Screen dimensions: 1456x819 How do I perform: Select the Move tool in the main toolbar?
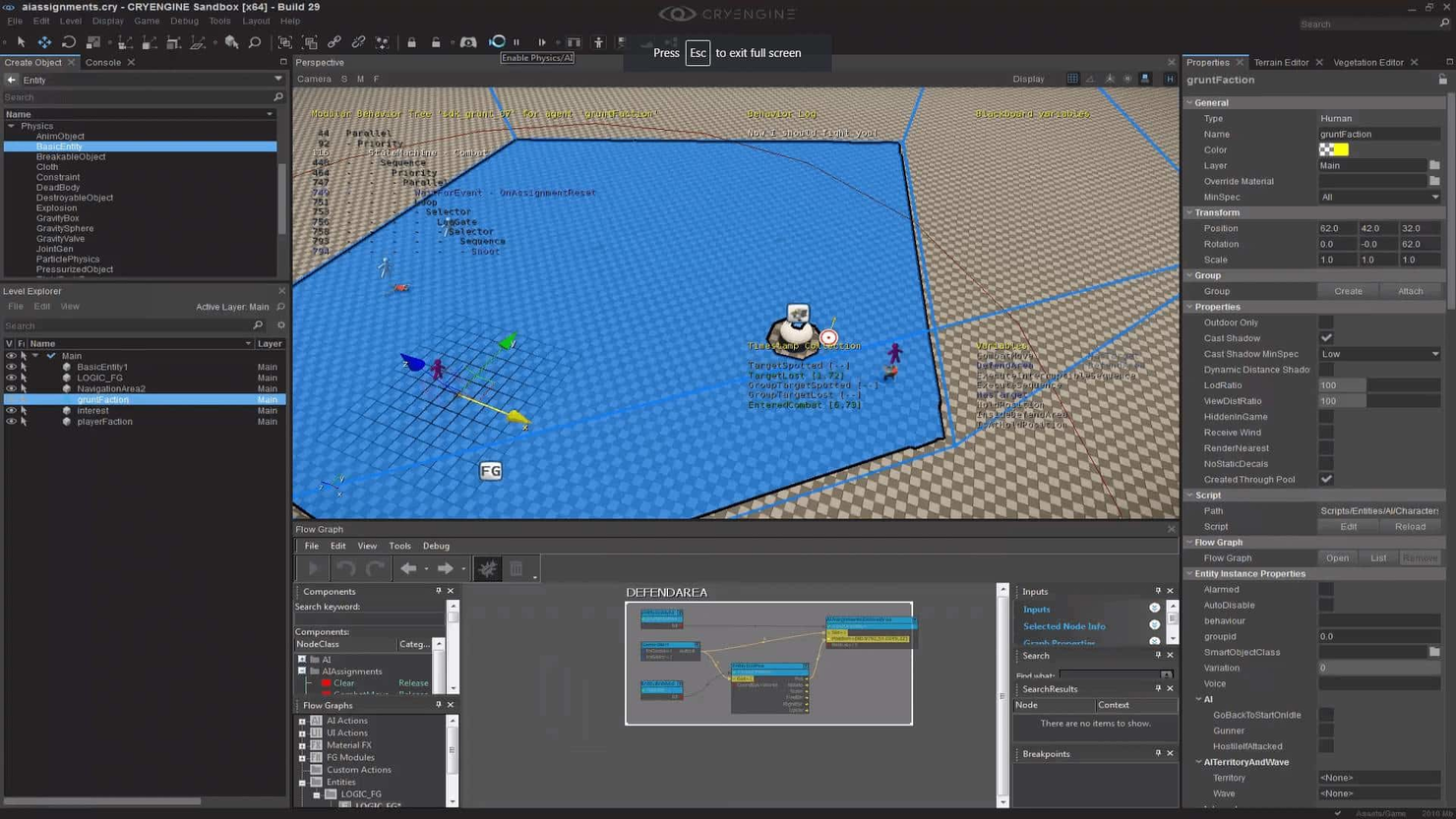(43, 42)
